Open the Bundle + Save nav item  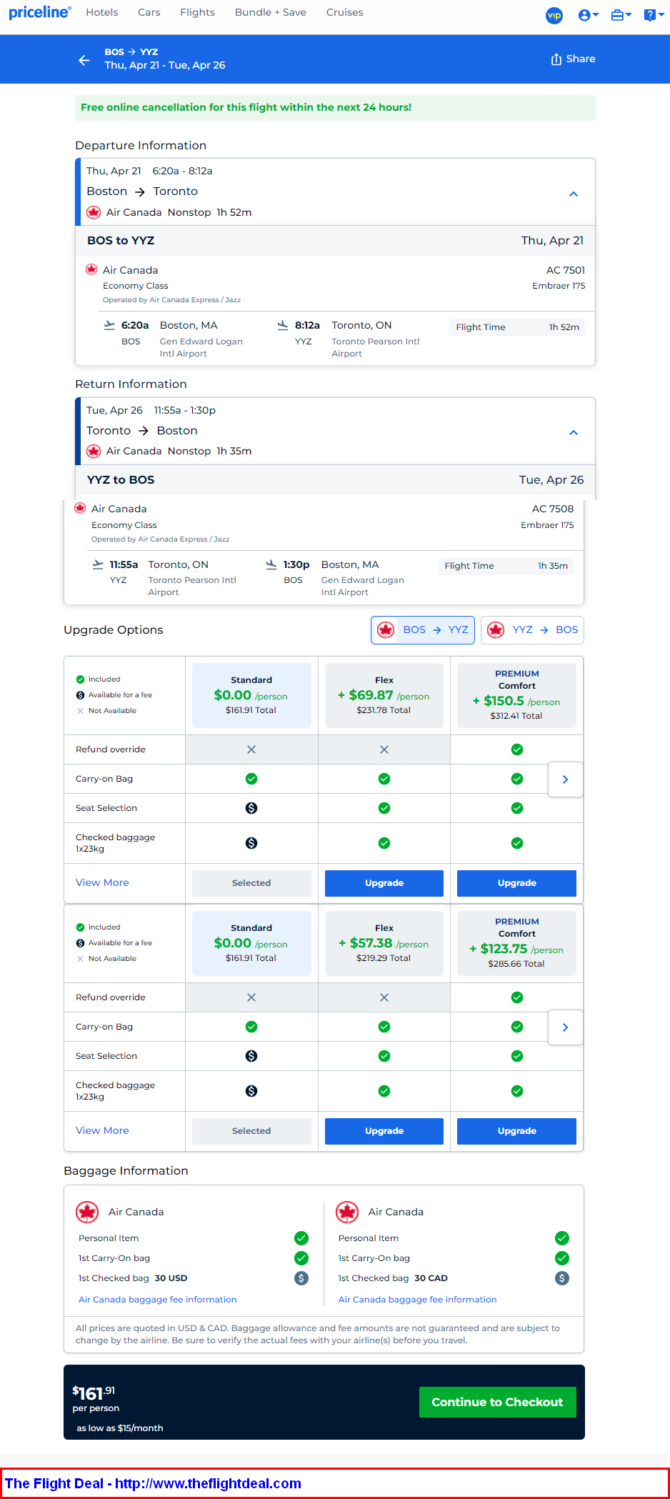[x=271, y=13]
